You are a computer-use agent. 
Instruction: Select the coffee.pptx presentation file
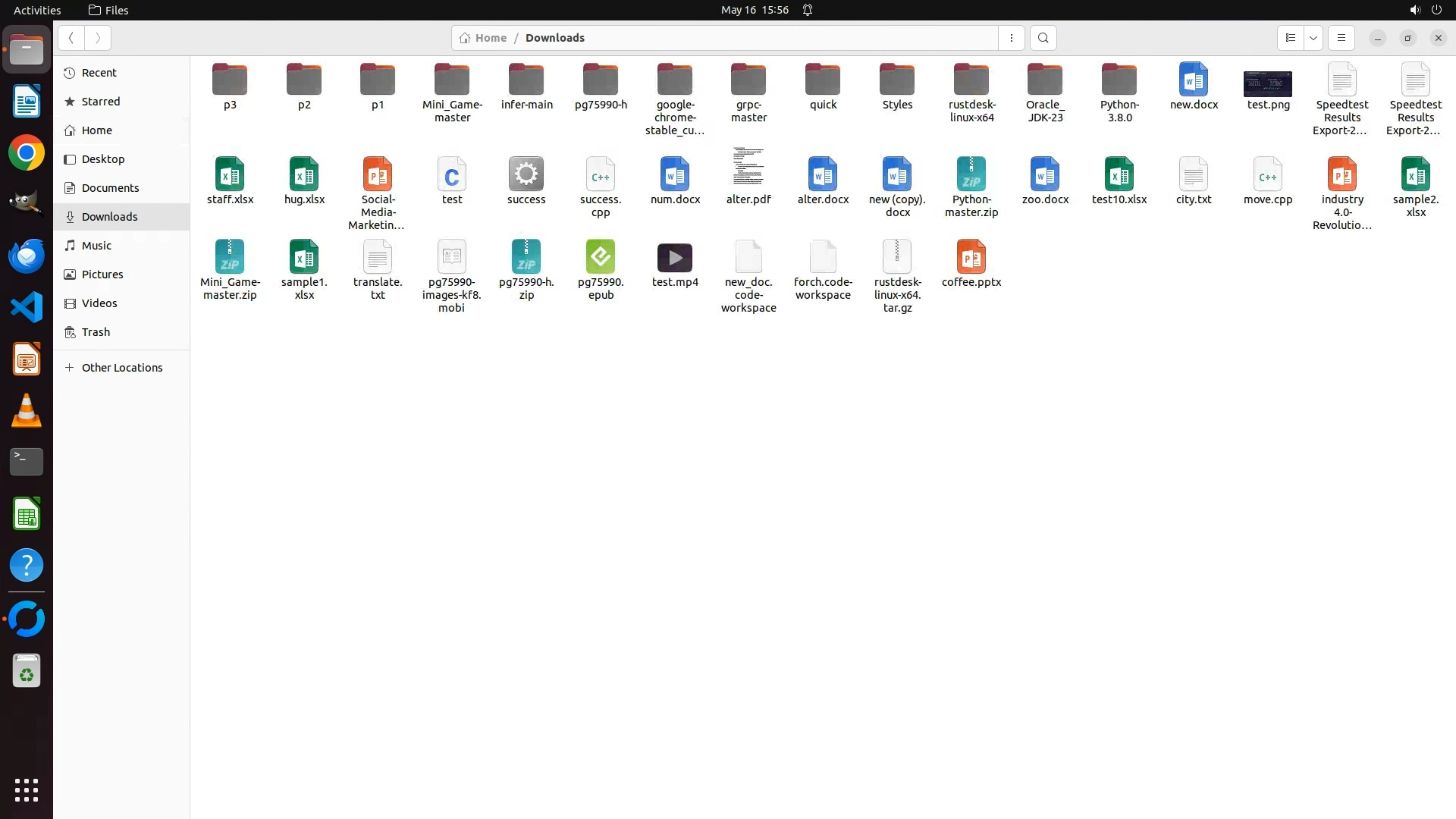pyautogui.click(x=971, y=257)
